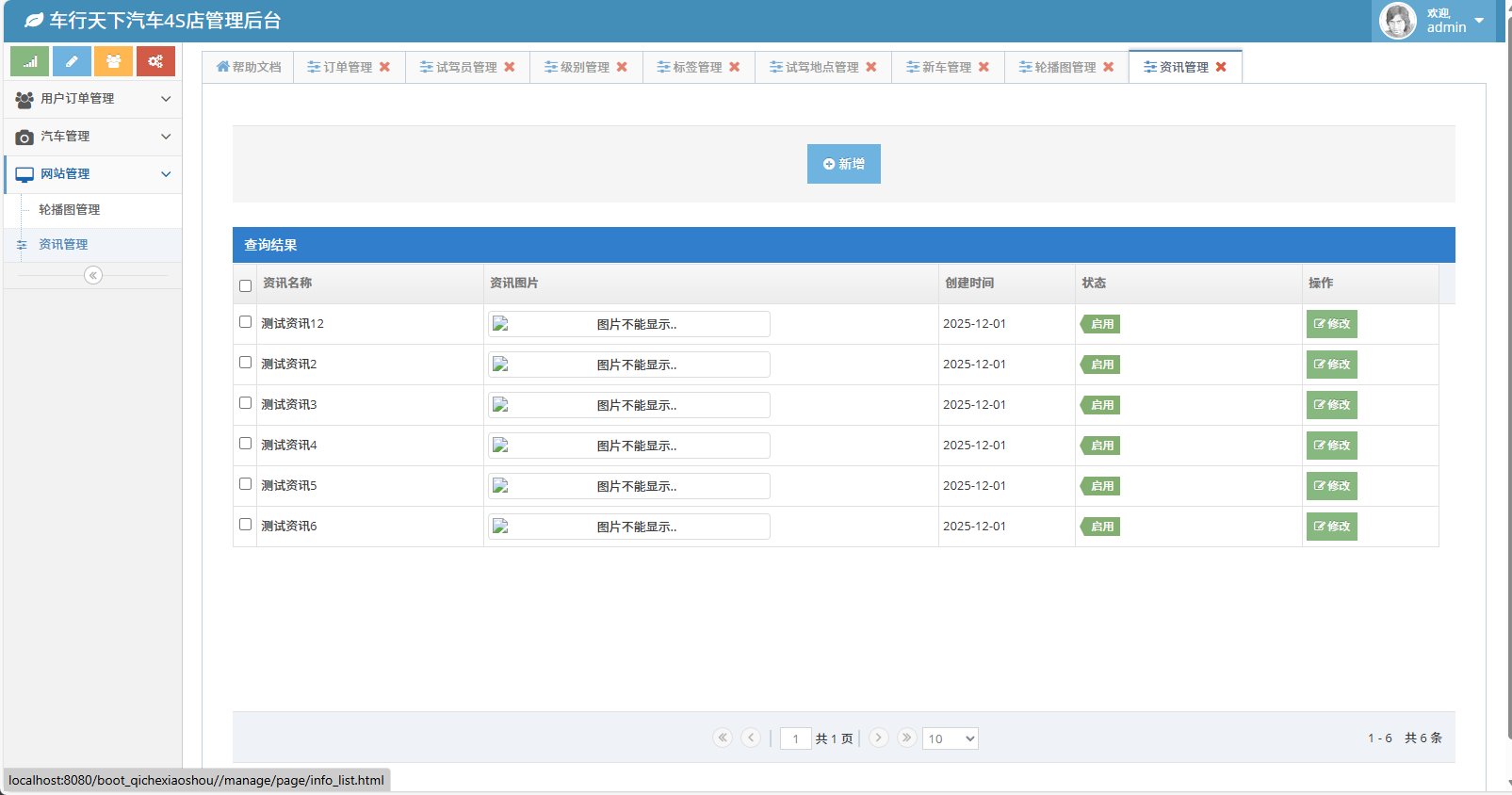Click the orange users shortcut icon
The image size is (1512, 795).
coord(113,61)
